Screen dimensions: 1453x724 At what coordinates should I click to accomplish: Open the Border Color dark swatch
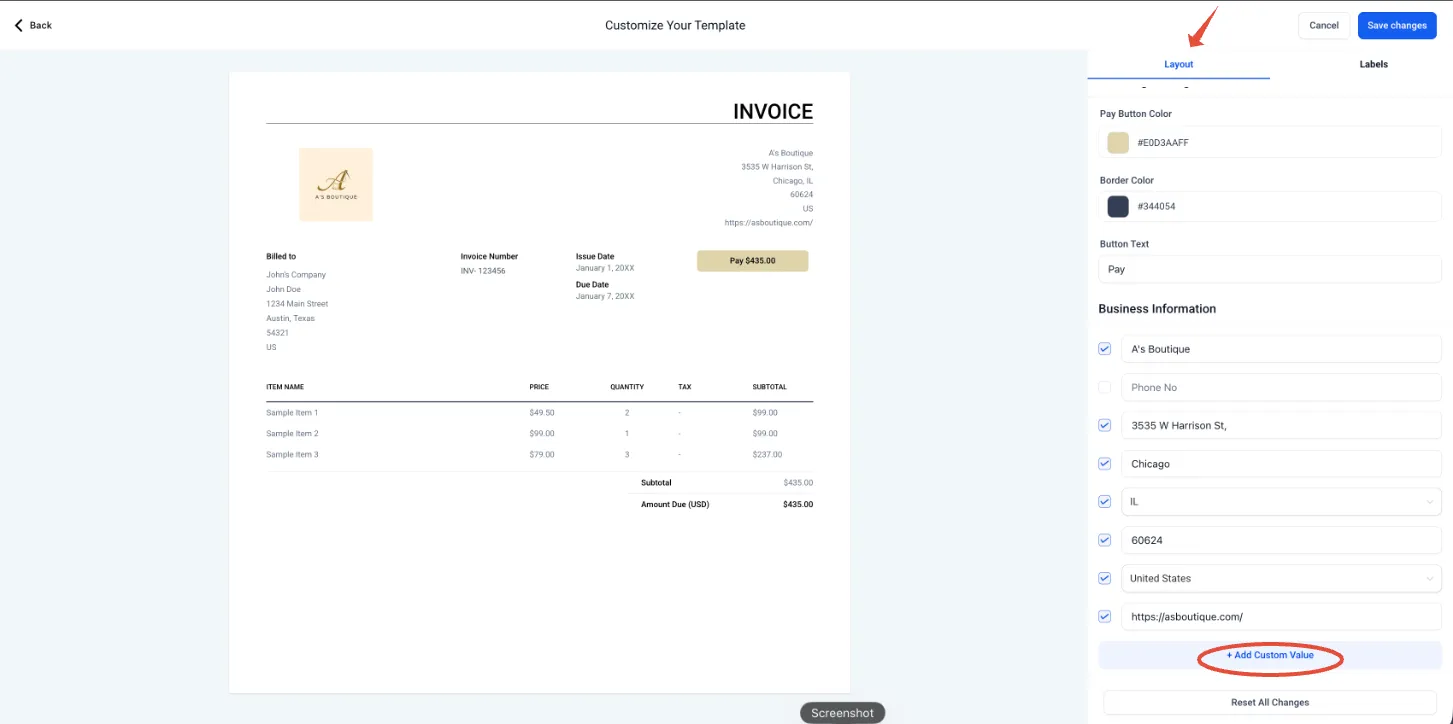[1118, 207]
